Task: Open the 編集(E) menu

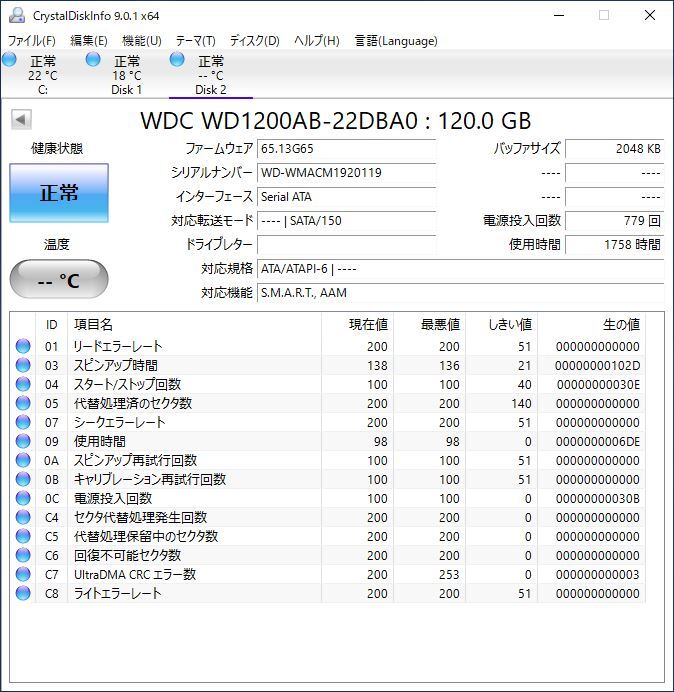Action: tap(89, 41)
